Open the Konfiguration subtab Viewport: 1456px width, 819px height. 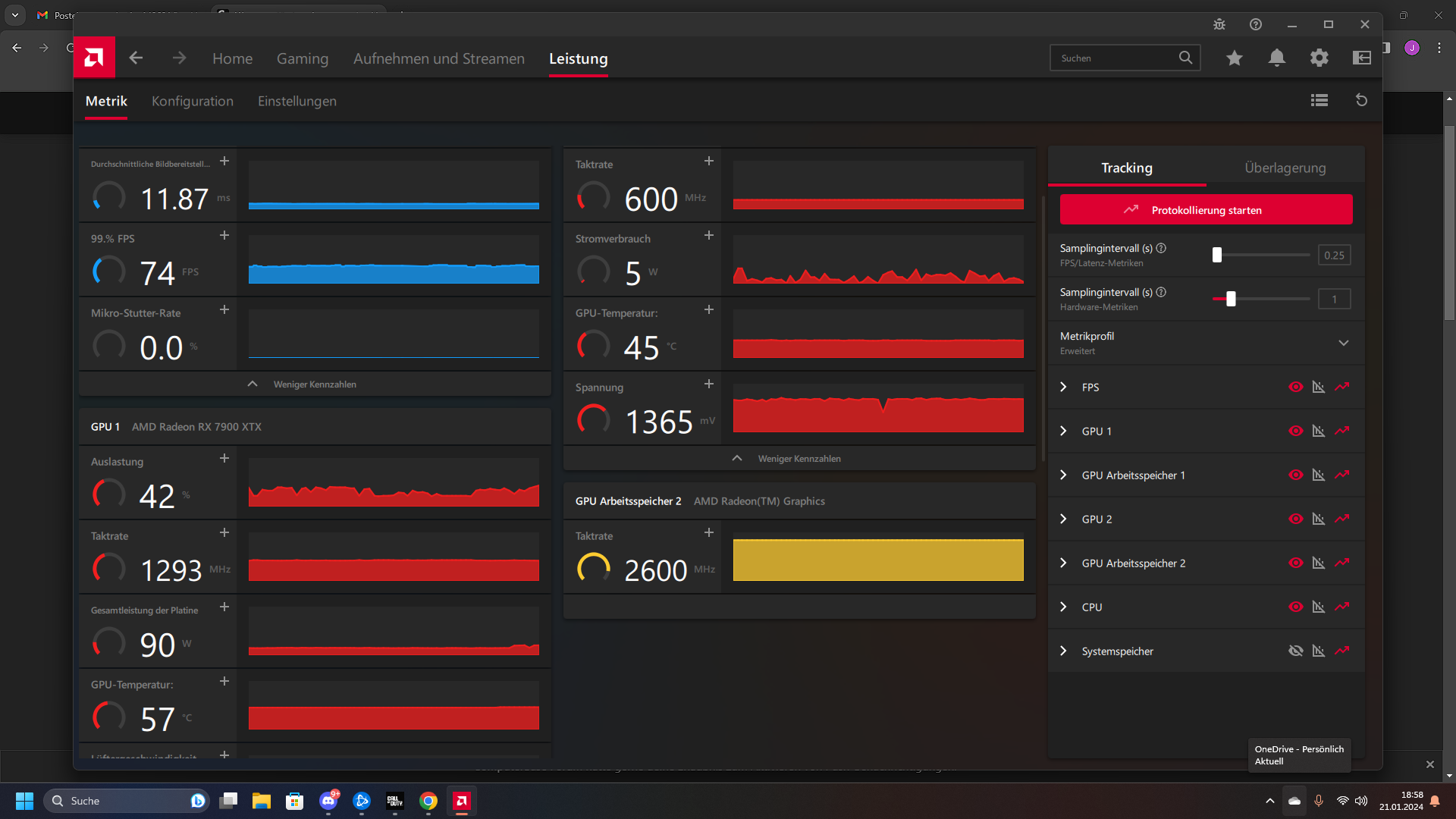click(x=193, y=101)
